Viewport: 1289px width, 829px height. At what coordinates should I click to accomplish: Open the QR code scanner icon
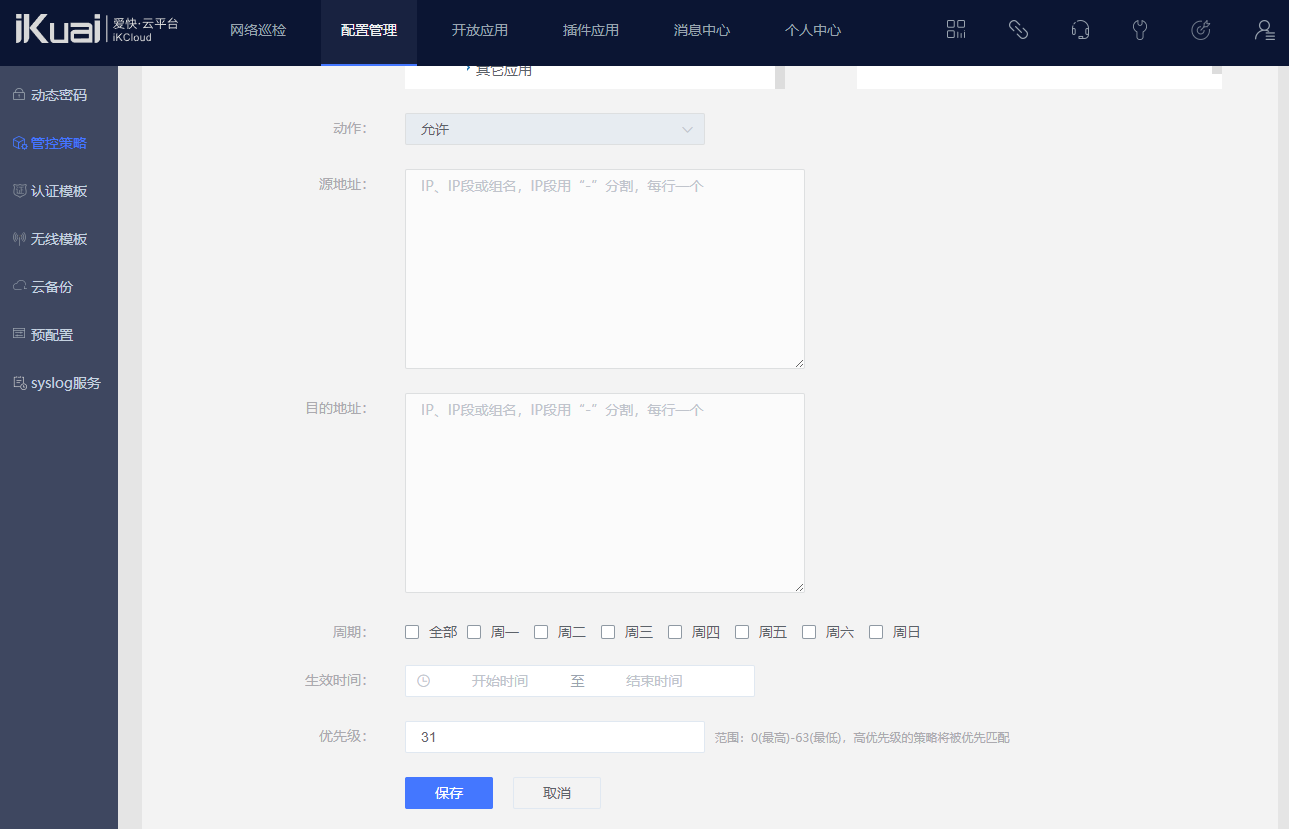tap(956, 30)
